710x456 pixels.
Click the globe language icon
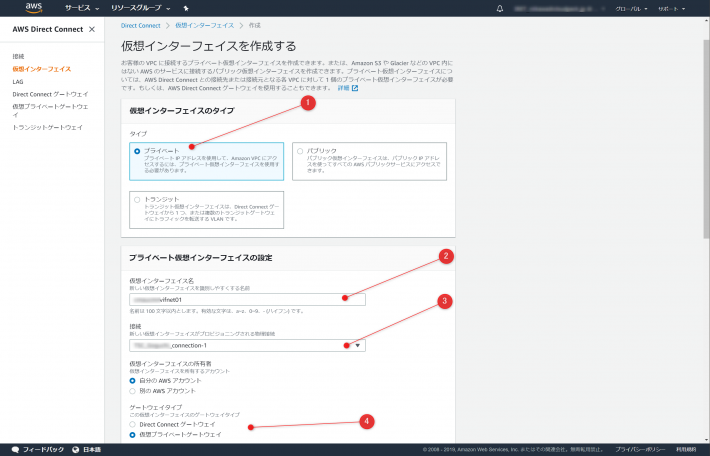pos(76,450)
